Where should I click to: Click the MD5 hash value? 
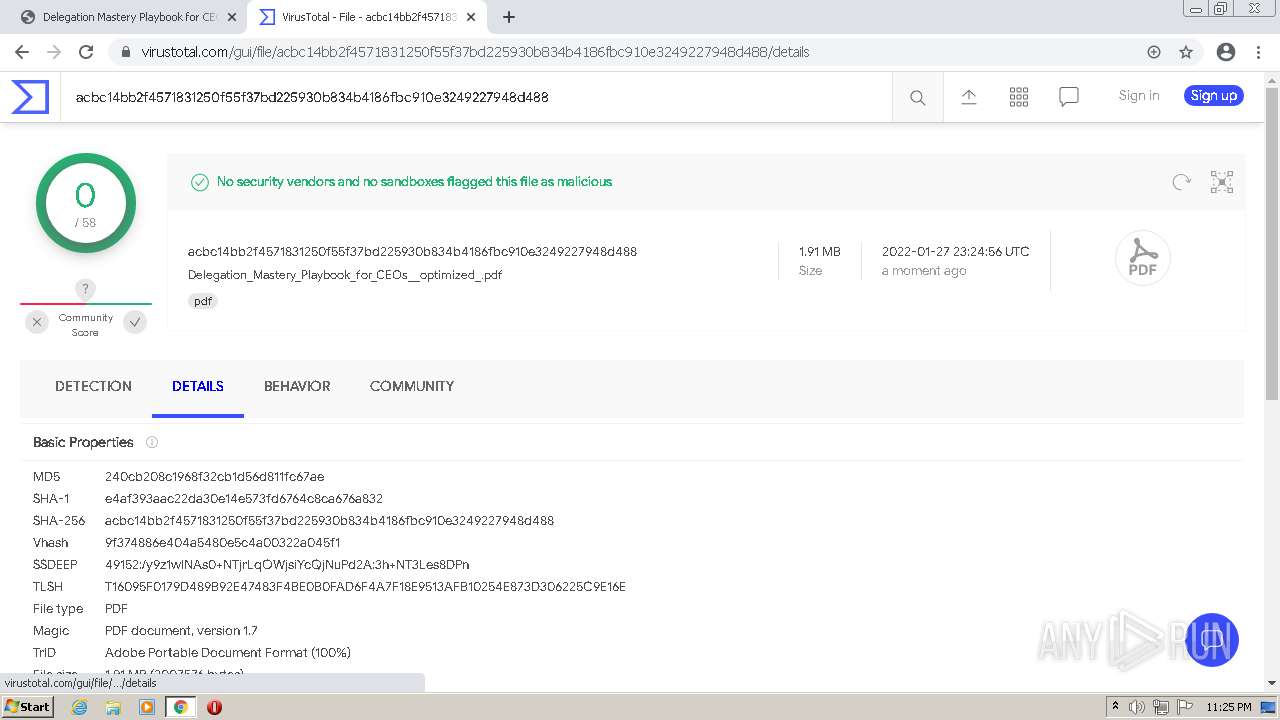215,477
